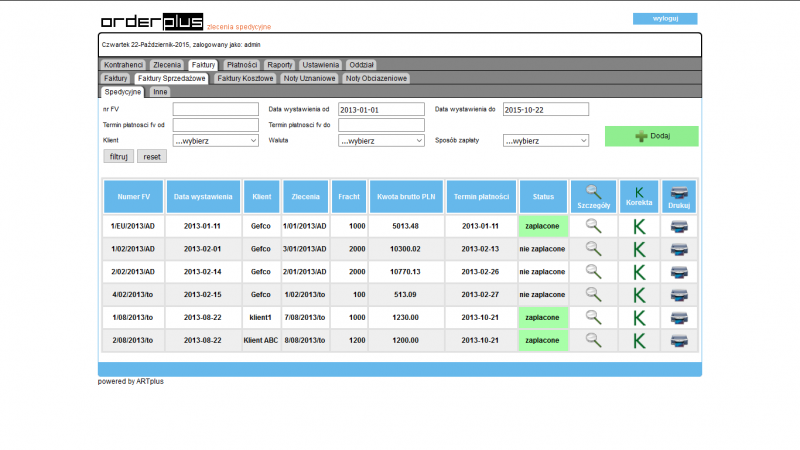Select client cell Klient ABC
This screenshot has height=450, width=800.
click(261, 340)
